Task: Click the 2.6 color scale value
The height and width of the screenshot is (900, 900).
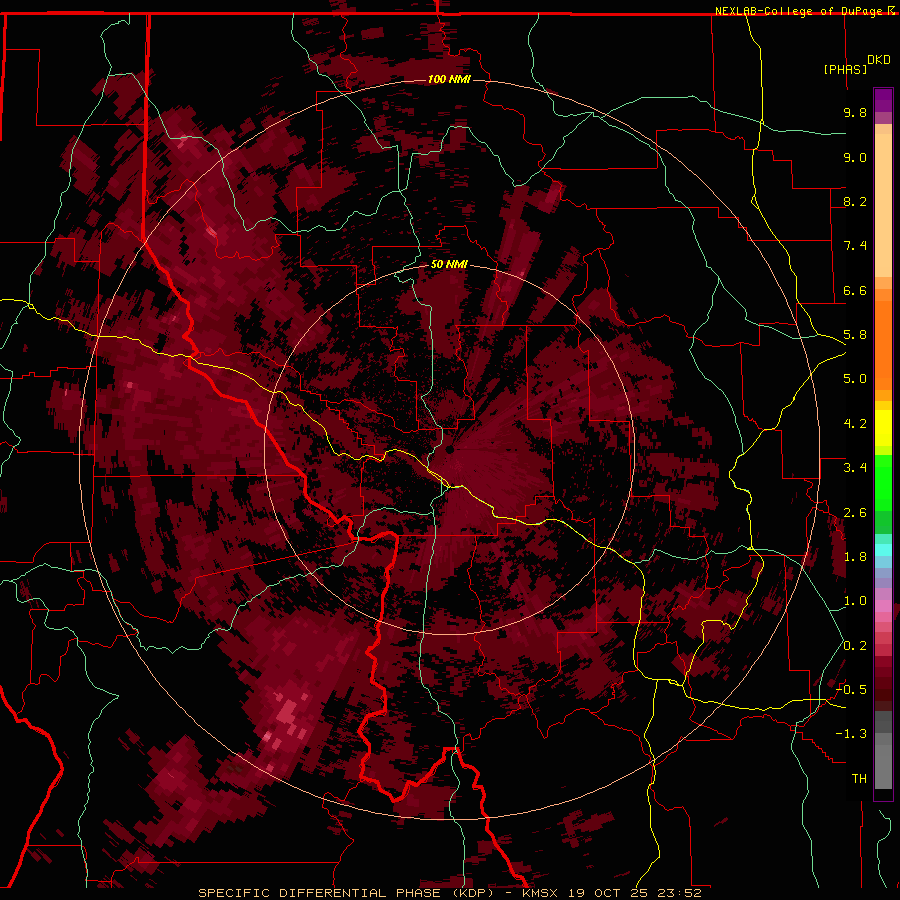Action: 855,513
